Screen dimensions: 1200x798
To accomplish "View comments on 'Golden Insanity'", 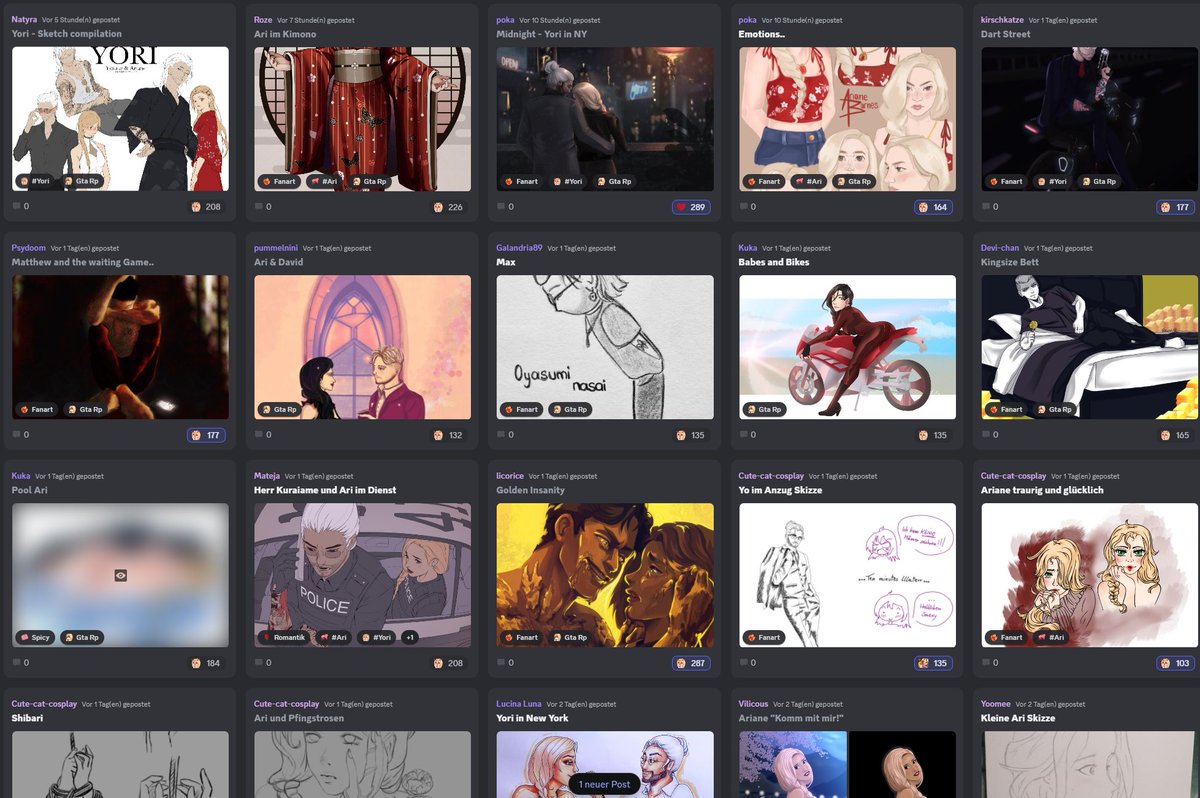I will pos(502,663).
